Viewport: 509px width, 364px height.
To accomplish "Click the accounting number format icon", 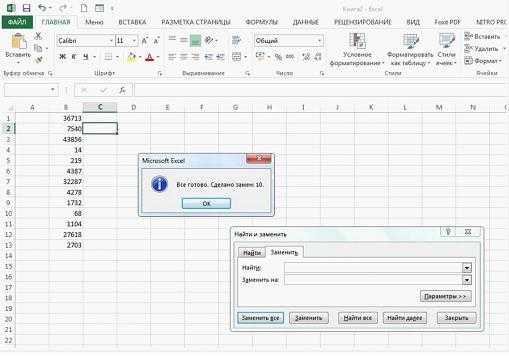I will coord(260,56).
